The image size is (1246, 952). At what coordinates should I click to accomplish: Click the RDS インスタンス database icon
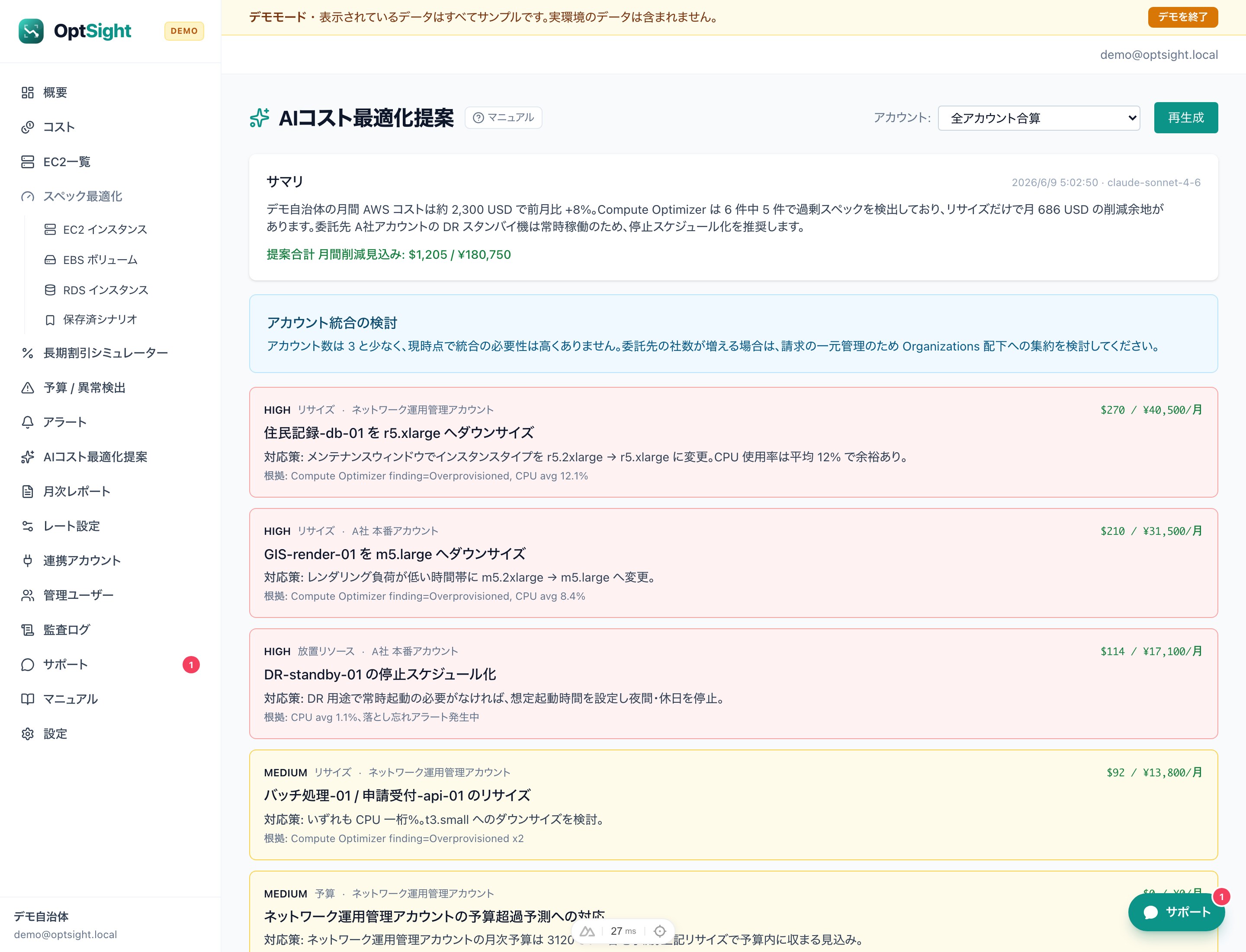[x=50, y=289]
